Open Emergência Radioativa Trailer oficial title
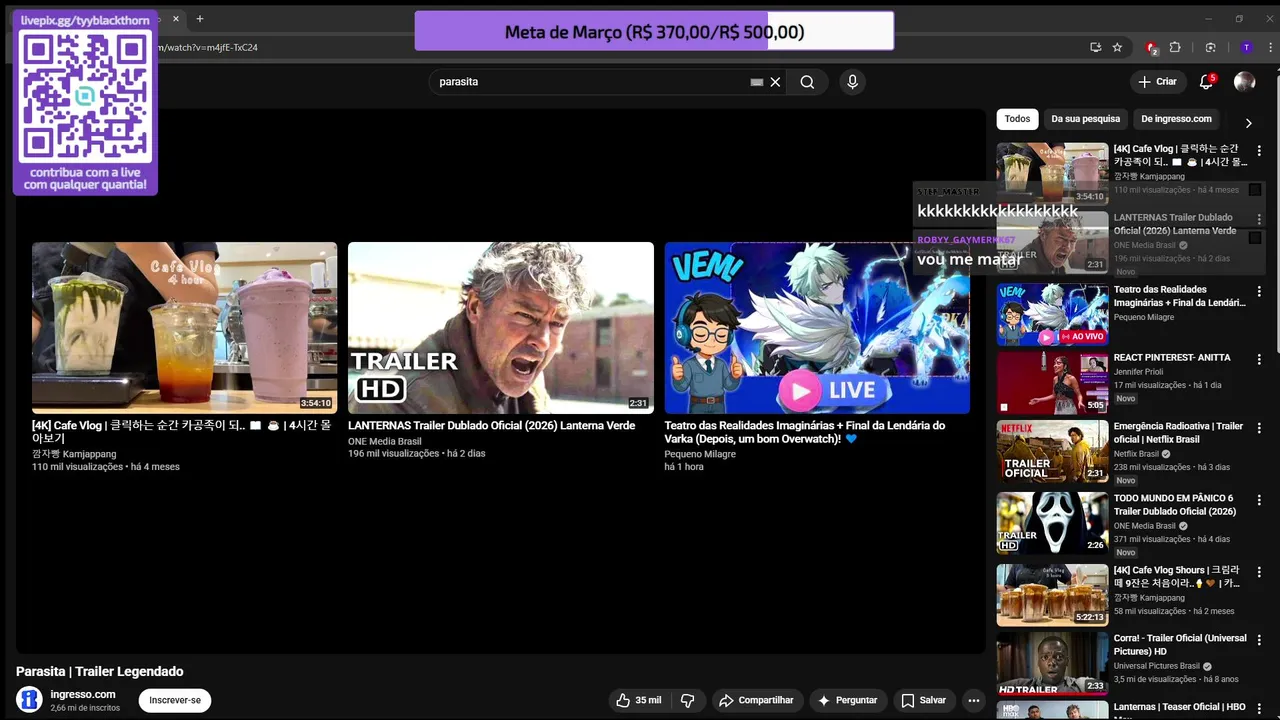1280x720 pixels. (x=1178, y=432)
